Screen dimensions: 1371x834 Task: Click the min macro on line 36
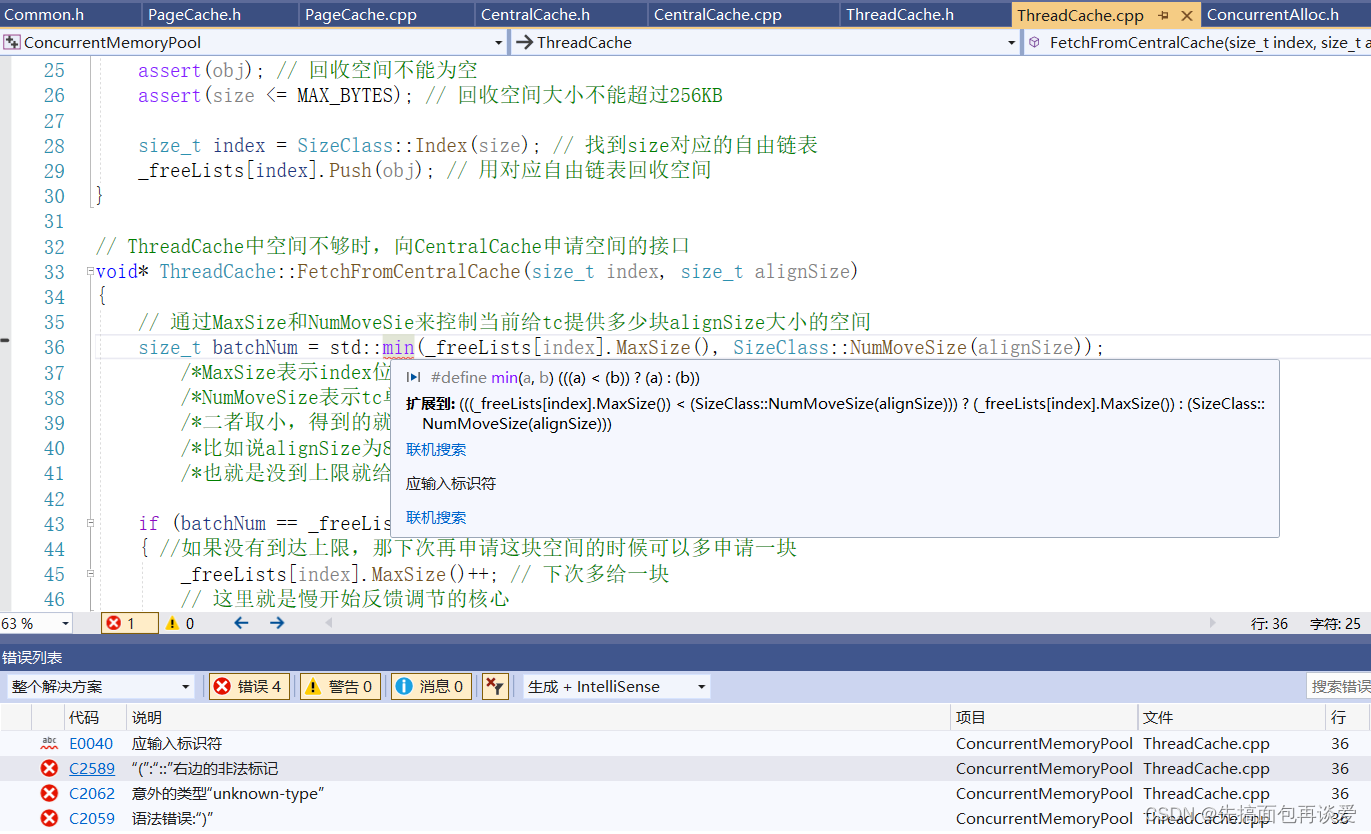point(398,348)
